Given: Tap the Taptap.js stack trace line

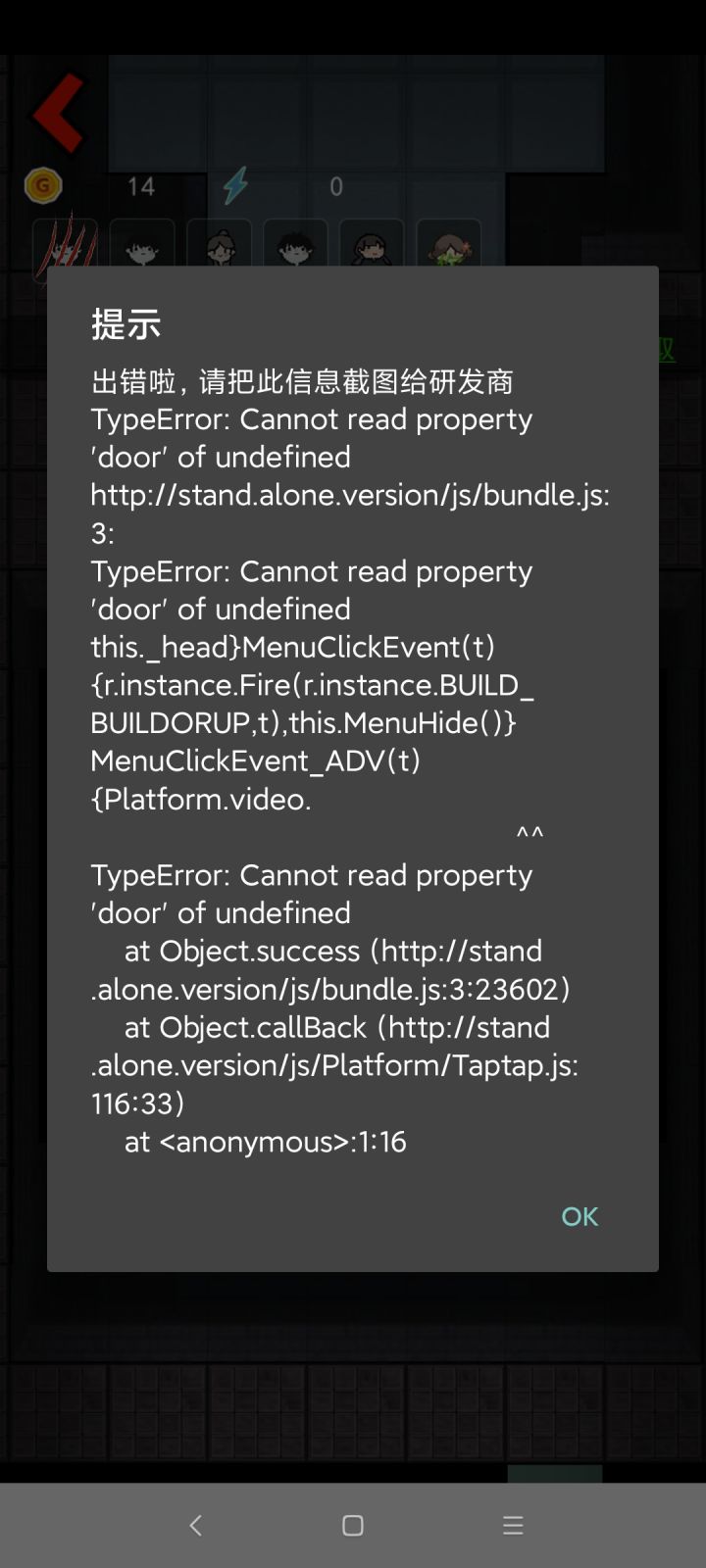Looking at the screenshot, I should point(334,1065).
